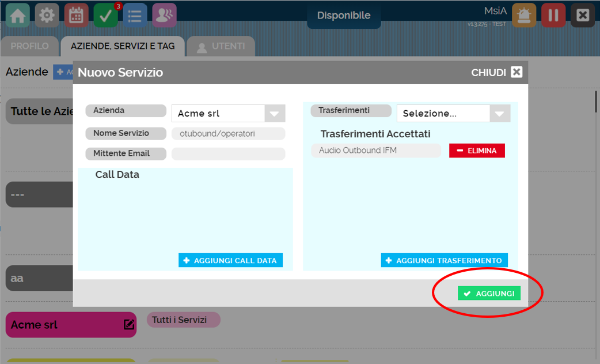Select the Tutte le Aziende tile
This screenshot has height=364, width=600.
[39, 111]
